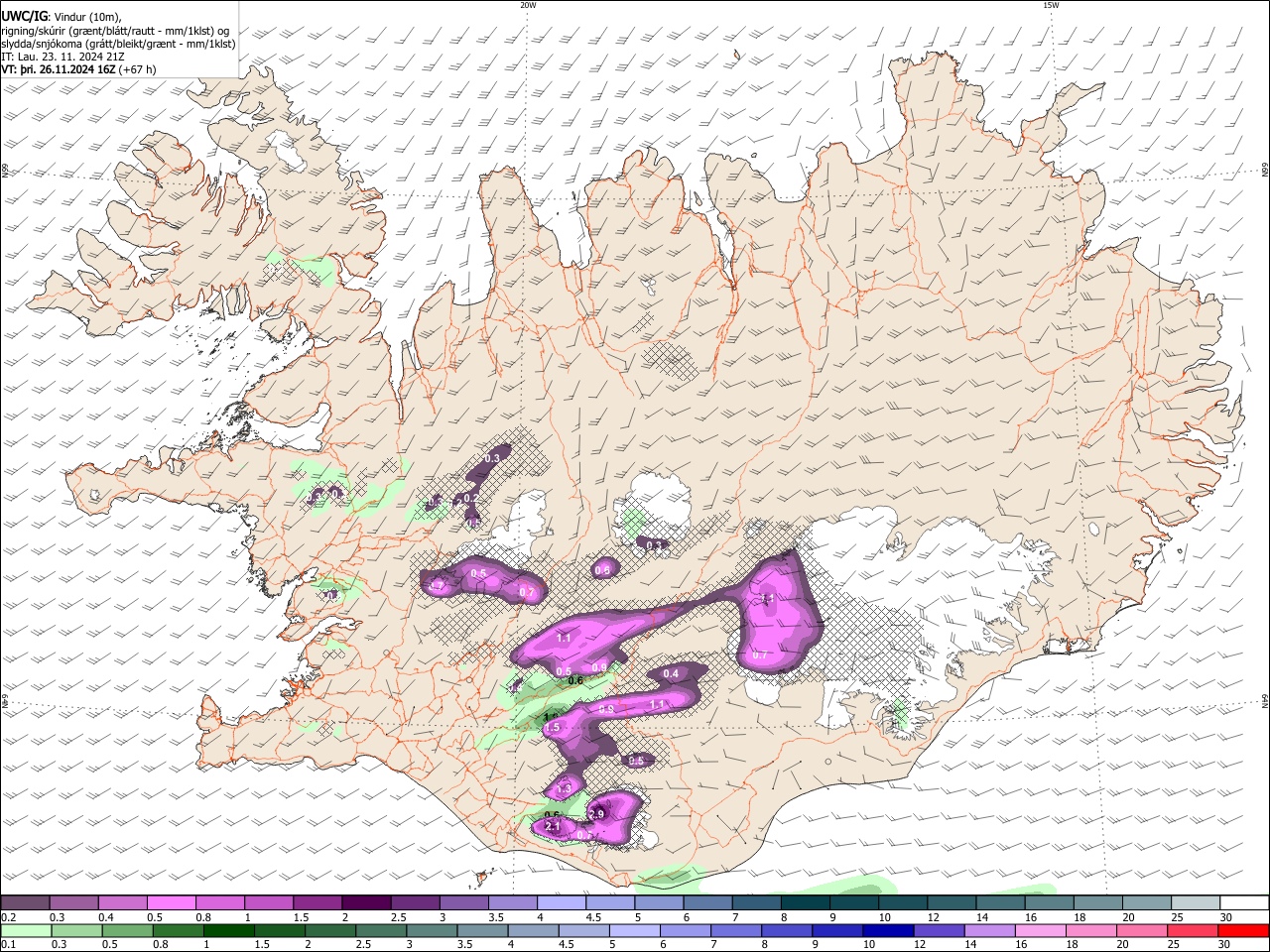Viewport: 1270px width, 952px height.
Task: Click the '0.4' snowfall value on the map
Action: coord(671,674)
